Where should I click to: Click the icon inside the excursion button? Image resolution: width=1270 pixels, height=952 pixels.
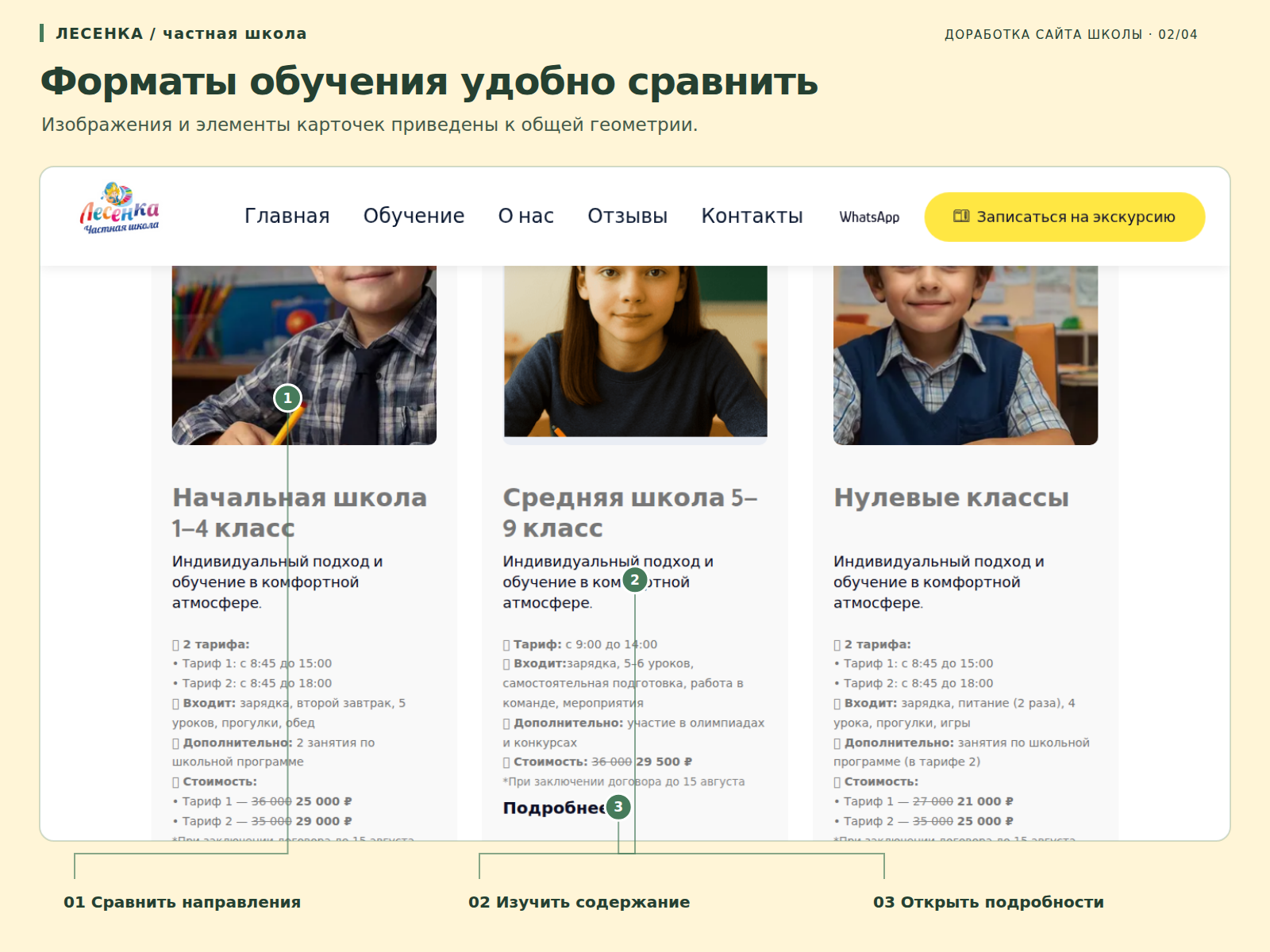pyautogui.click(x=961, y=216)
